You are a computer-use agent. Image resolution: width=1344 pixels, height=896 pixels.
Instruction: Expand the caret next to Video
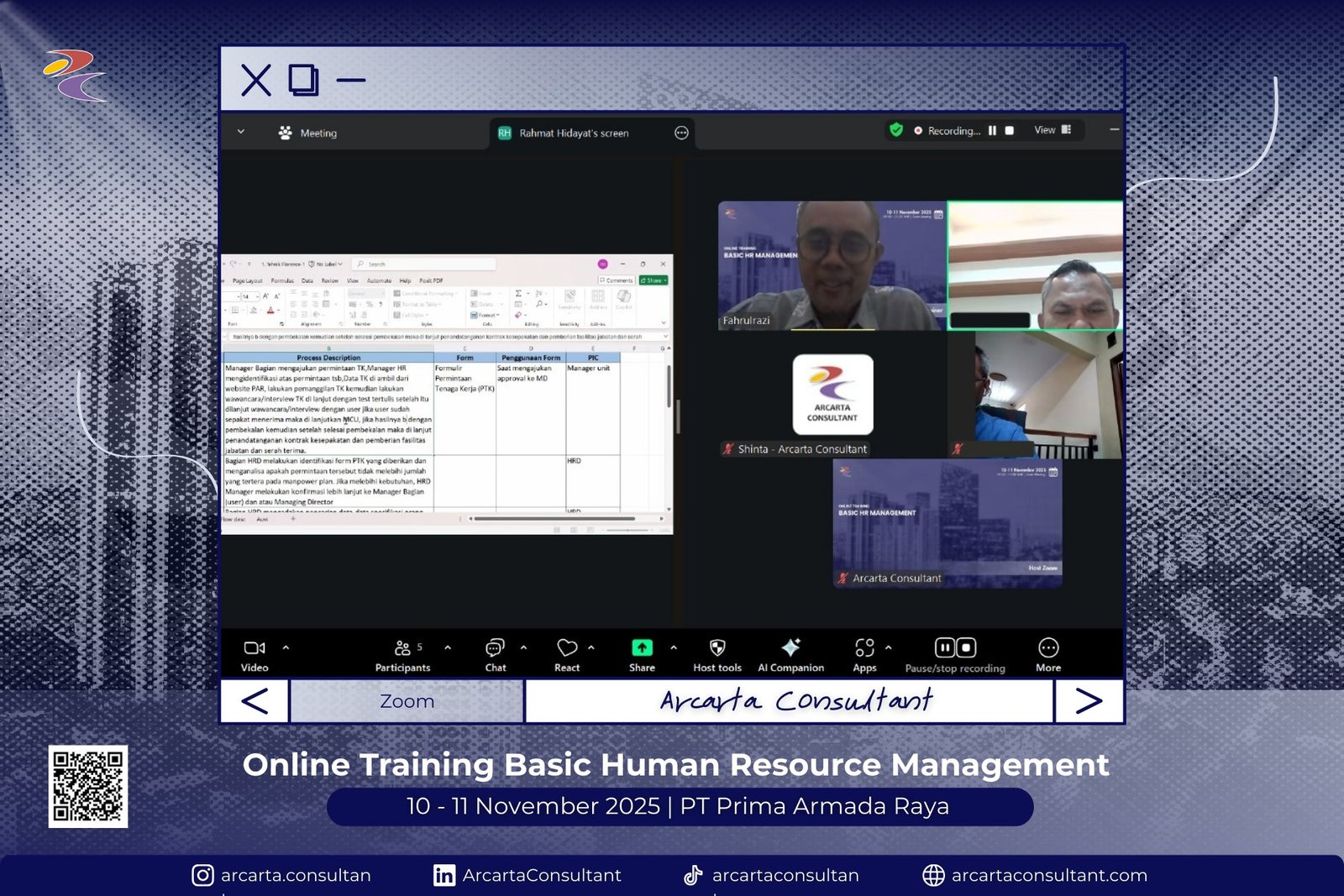point(286,647)
